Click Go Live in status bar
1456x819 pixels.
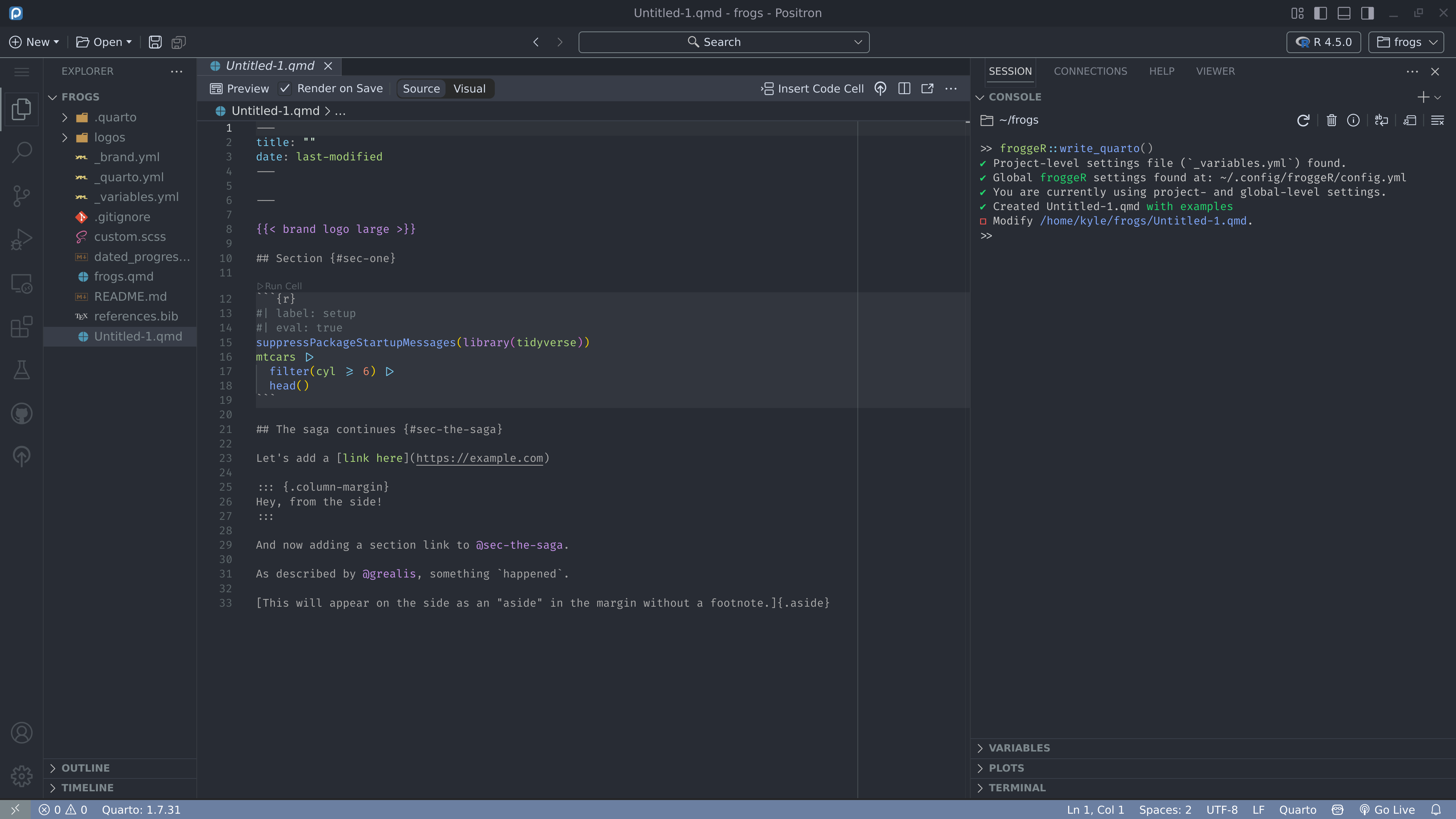[1387, 810]
